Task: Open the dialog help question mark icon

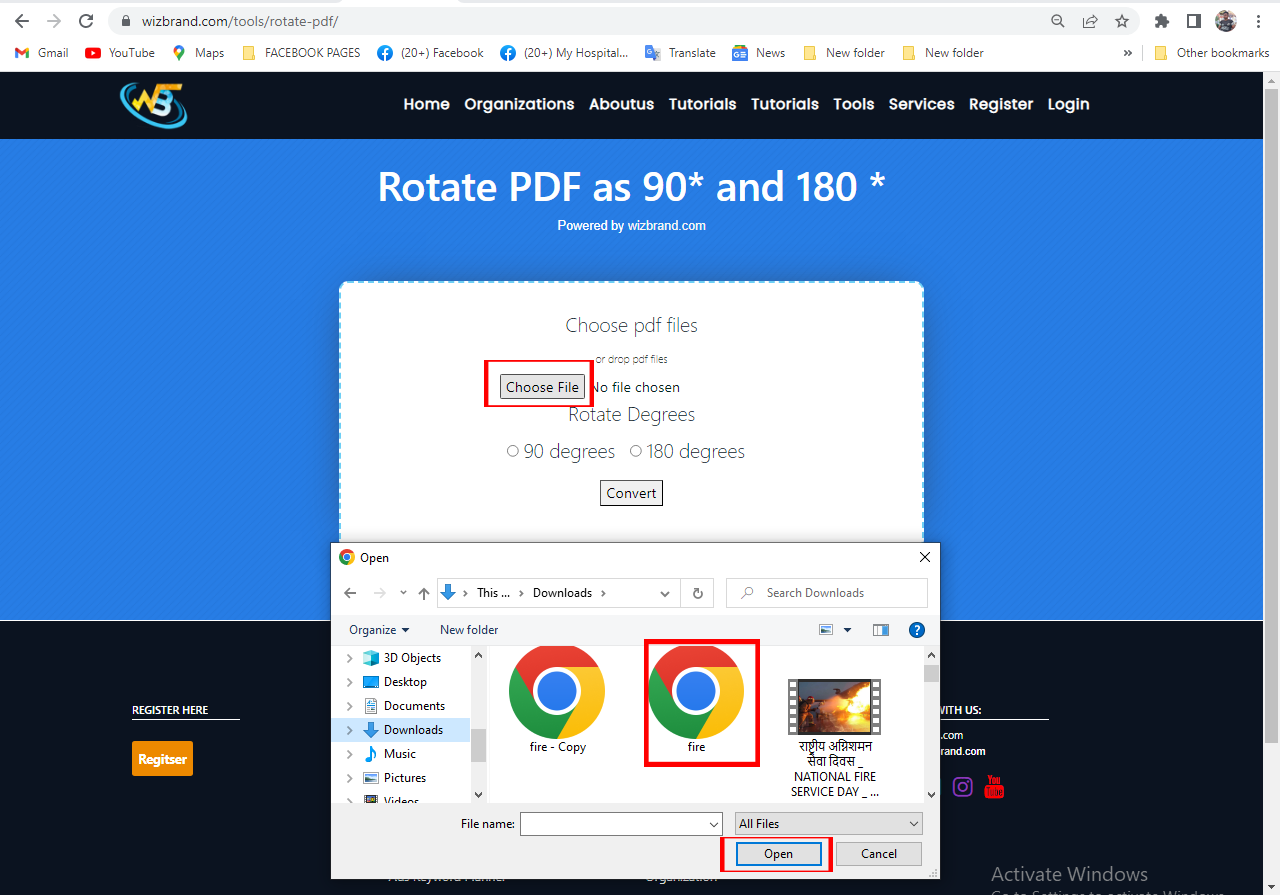Action: (916, 630)
